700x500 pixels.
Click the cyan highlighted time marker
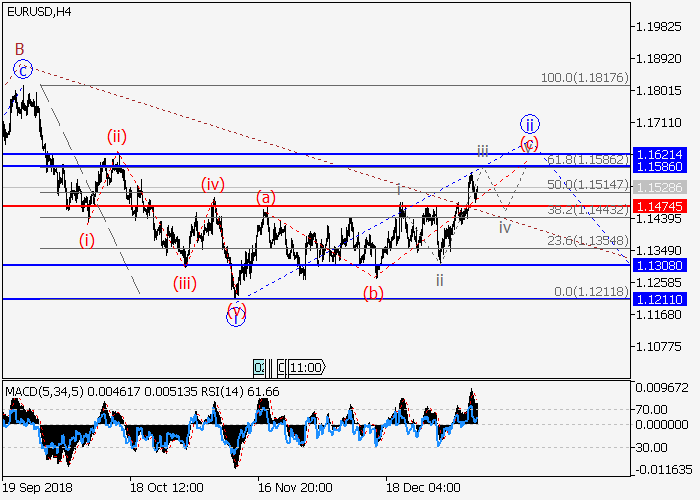[x=260, y=367]
